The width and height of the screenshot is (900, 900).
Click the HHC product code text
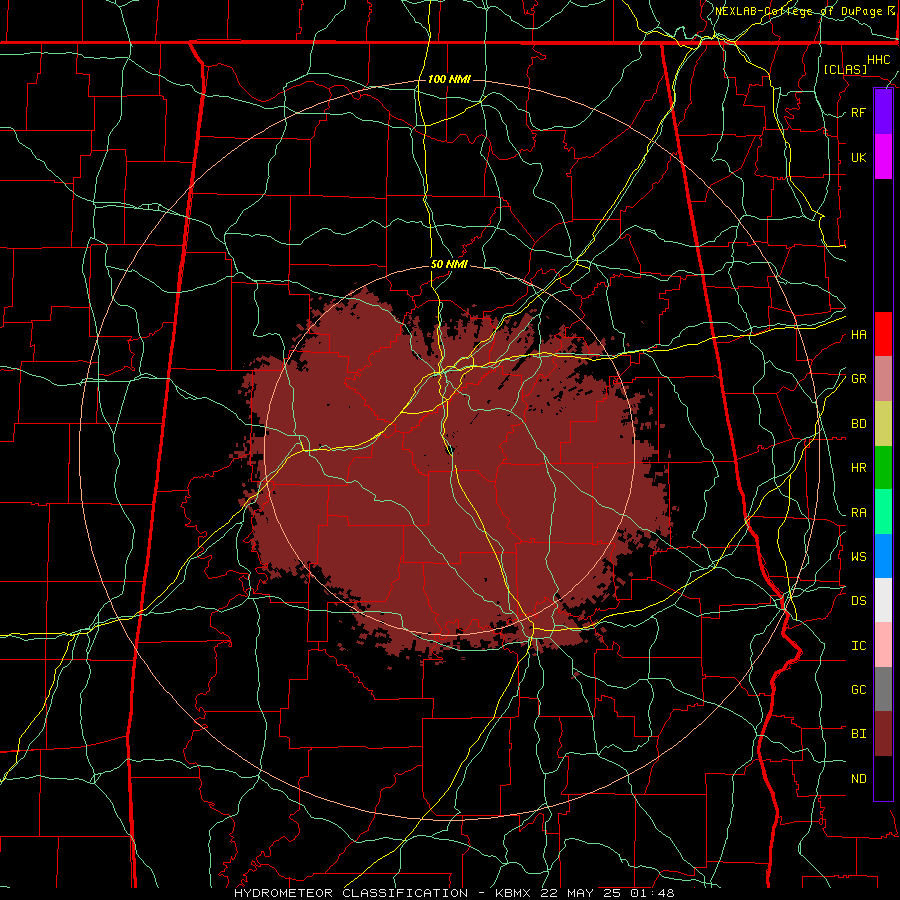[878, 60]
